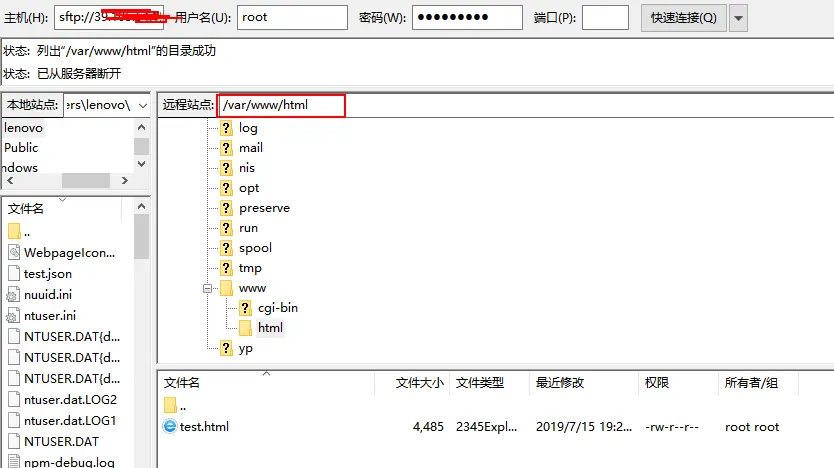834x468 pixels.
Task: Click the 4,485 file size cell
Action: pos(428,427)
